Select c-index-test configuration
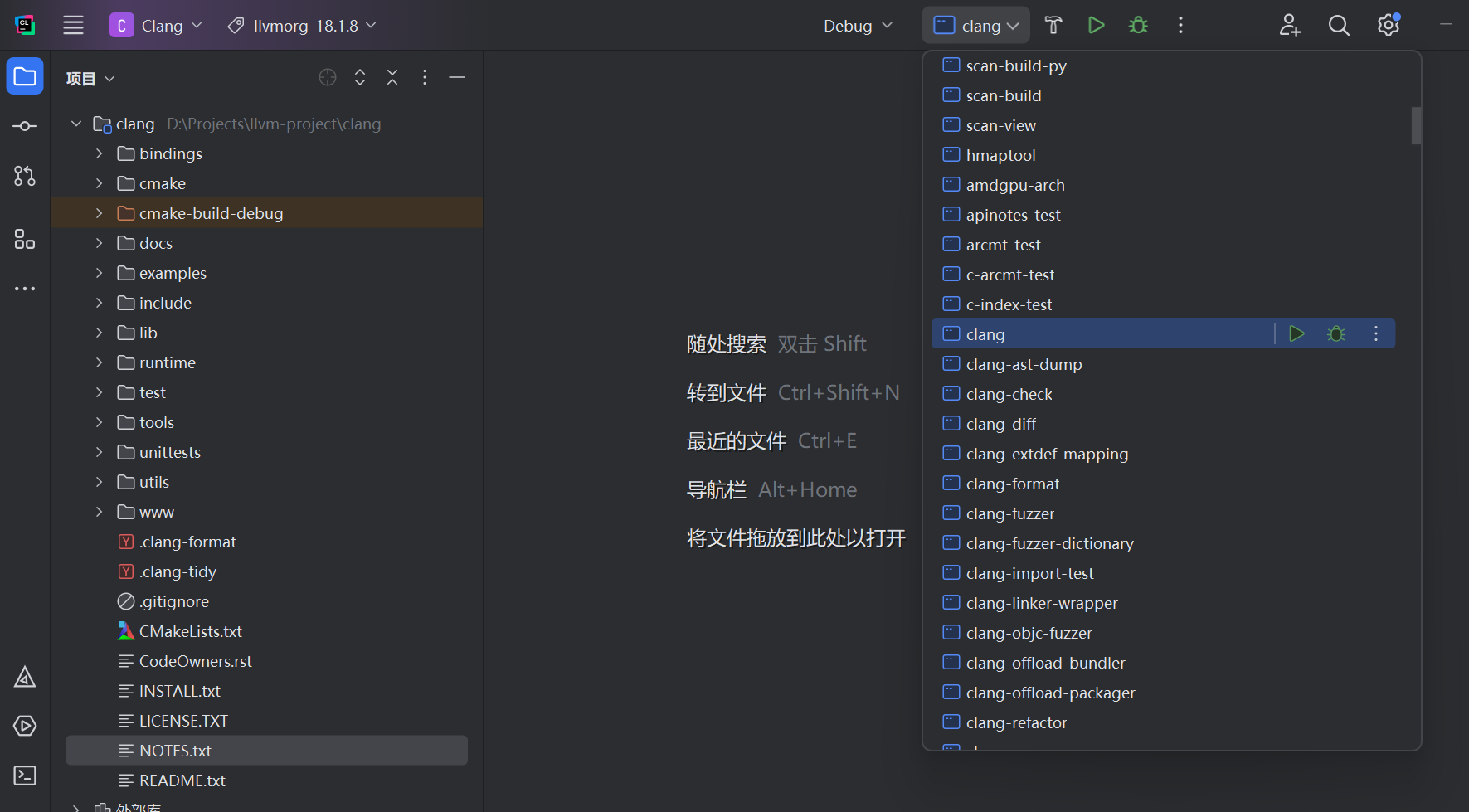 pos(1164,304)
